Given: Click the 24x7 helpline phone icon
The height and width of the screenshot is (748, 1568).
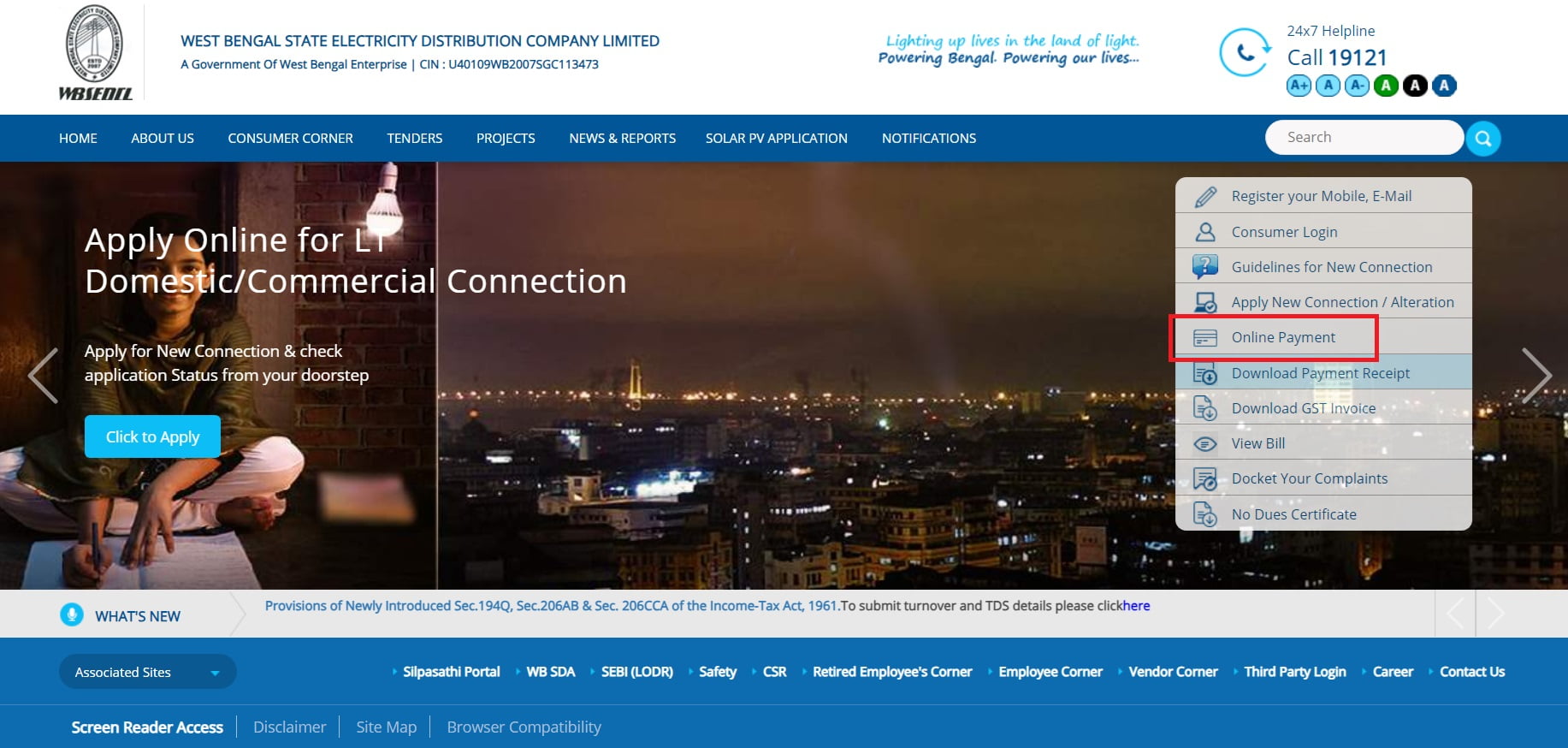Looking at the screenshot, I should click(x=1245, y=53).
